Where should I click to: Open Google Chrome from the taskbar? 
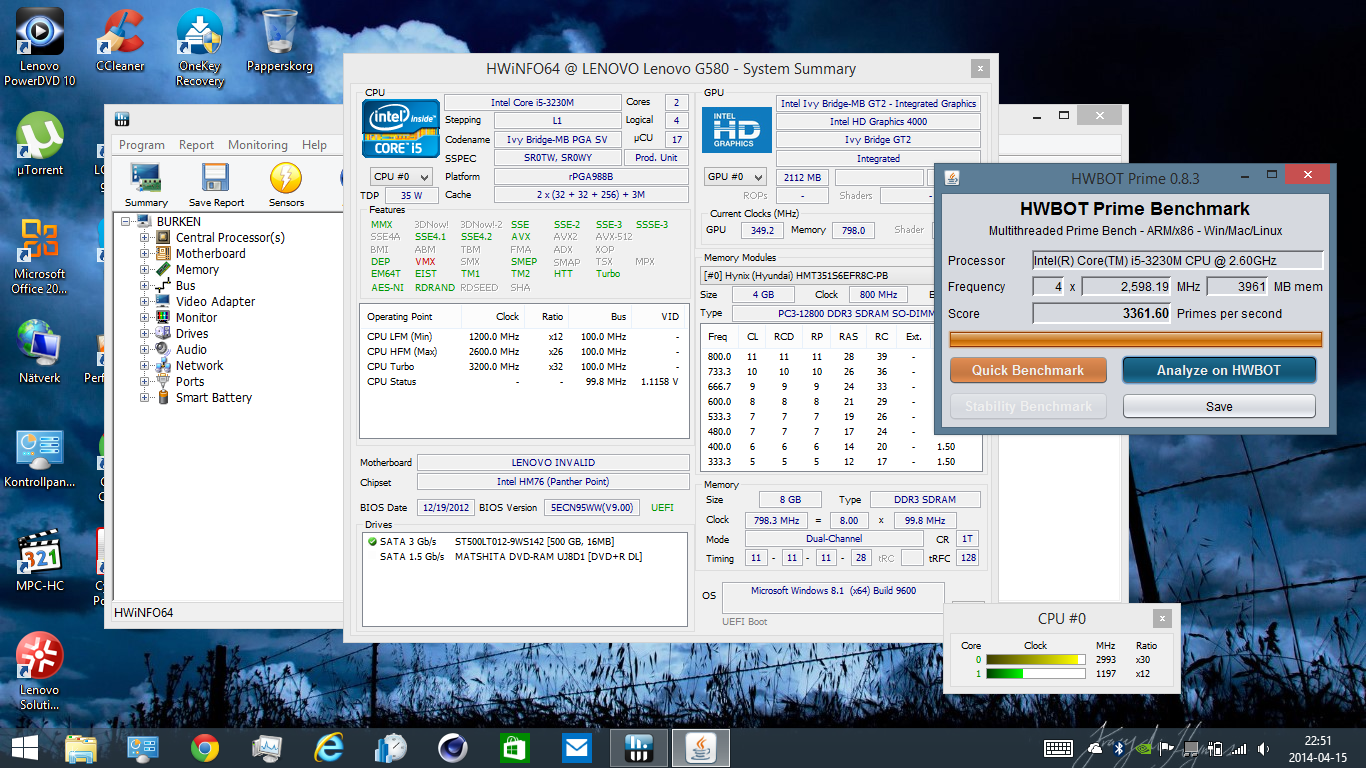click(205, 748)
